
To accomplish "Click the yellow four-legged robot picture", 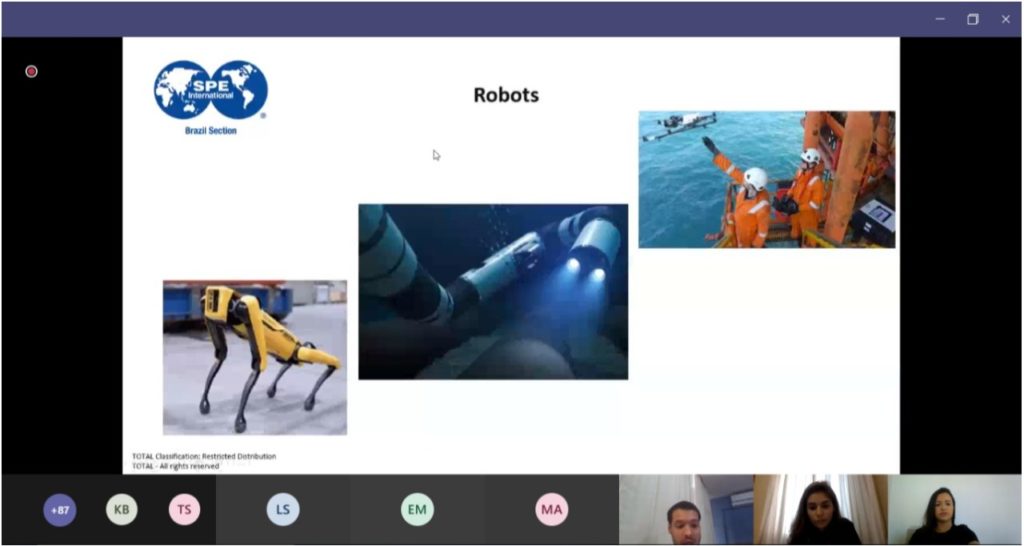I will click(255, 357).
